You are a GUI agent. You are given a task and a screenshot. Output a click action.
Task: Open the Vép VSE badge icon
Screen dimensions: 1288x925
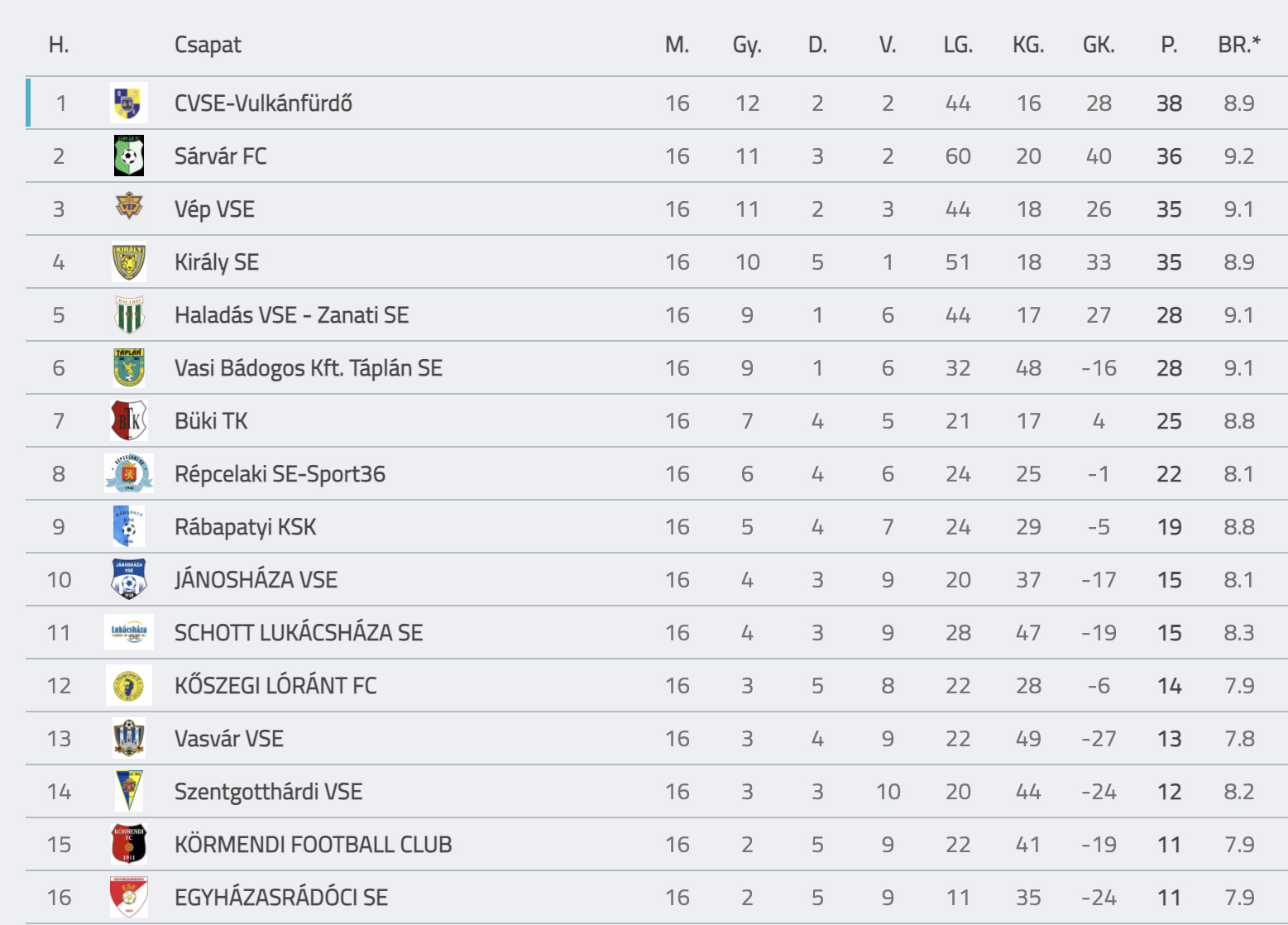(129, 206)
